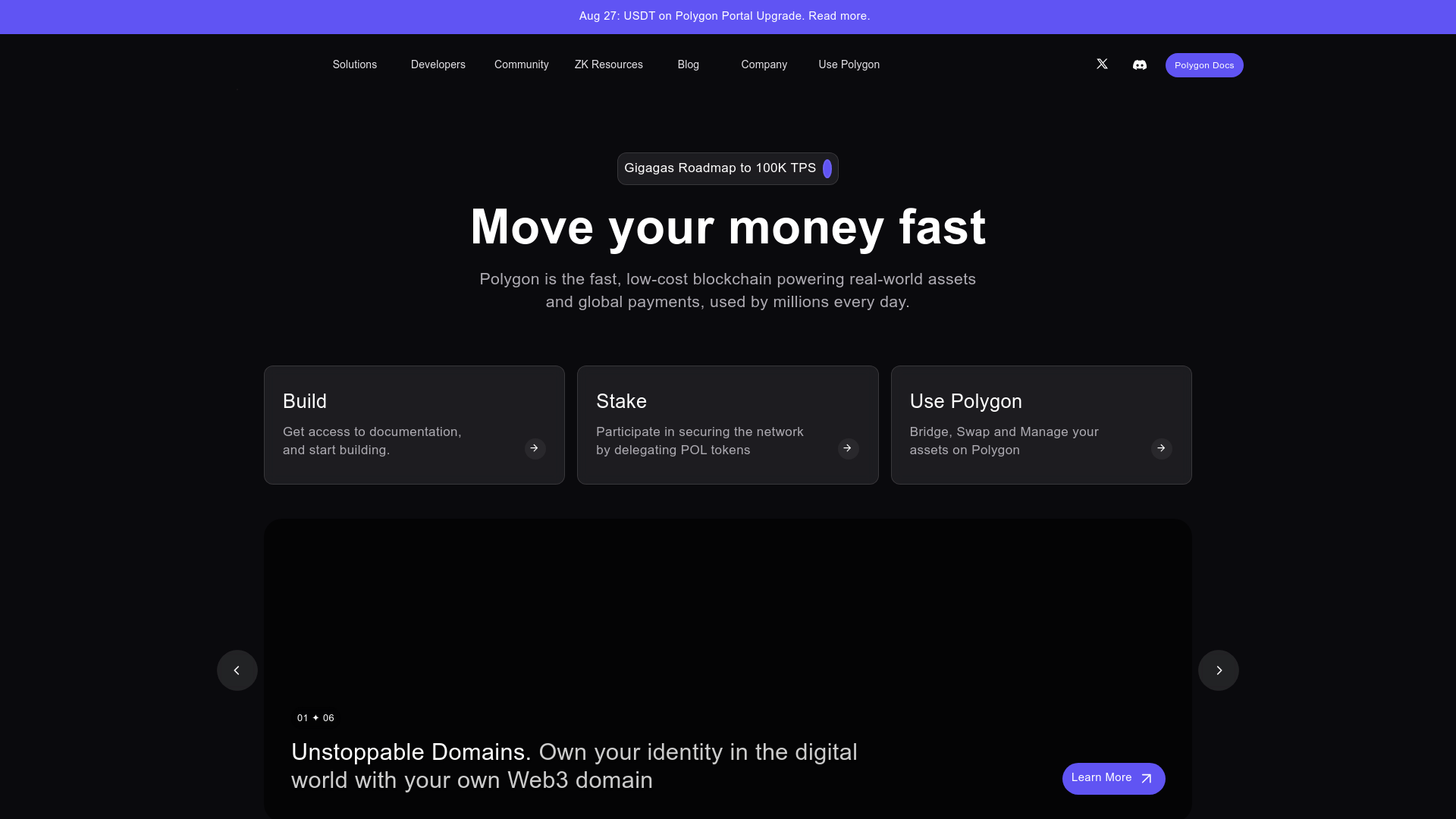
Task: Click the arrow icon in Build card
Action: [x=535, y=449]
